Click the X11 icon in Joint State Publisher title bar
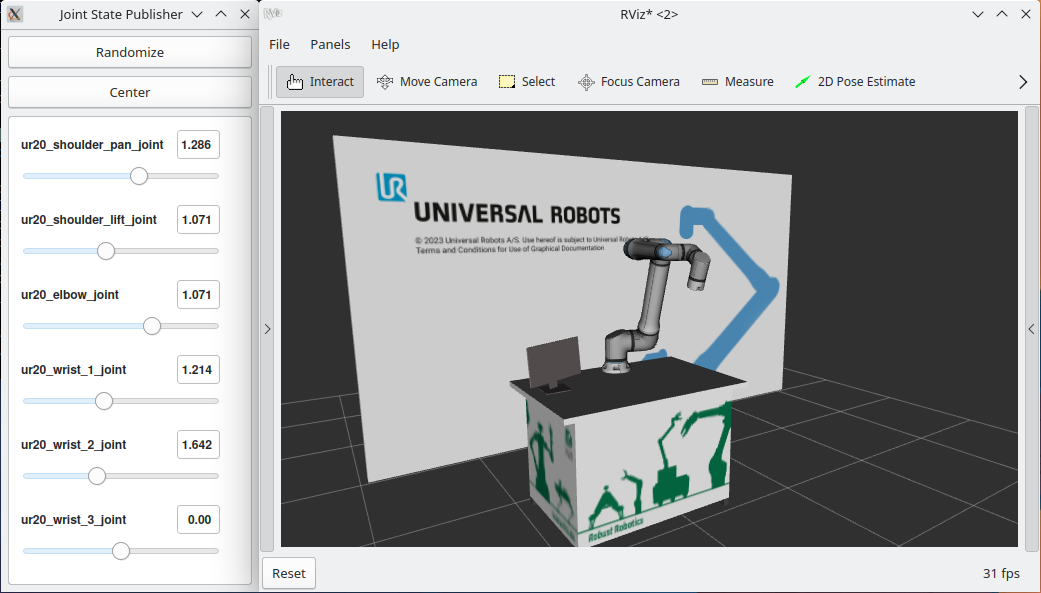Viewport: 1041px width, 593px height. click(x=15, y=14)
